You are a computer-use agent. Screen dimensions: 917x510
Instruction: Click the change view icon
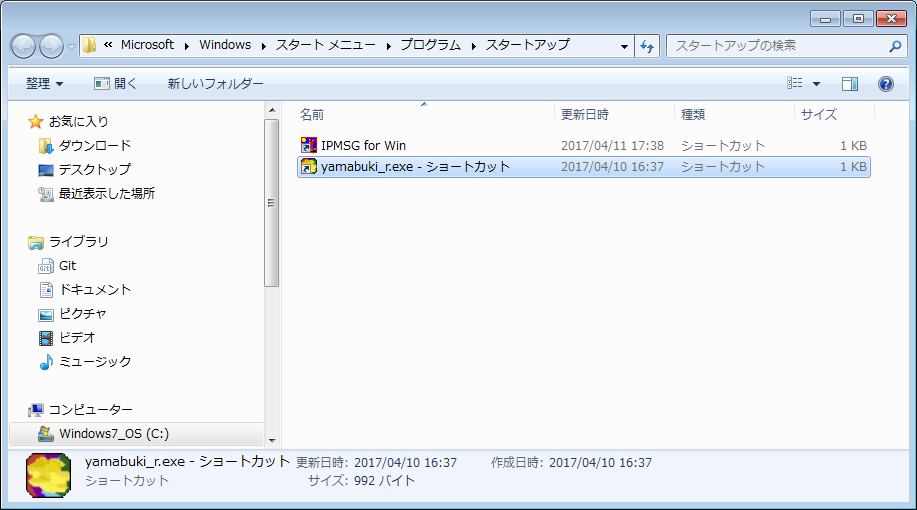click(796, 84)
